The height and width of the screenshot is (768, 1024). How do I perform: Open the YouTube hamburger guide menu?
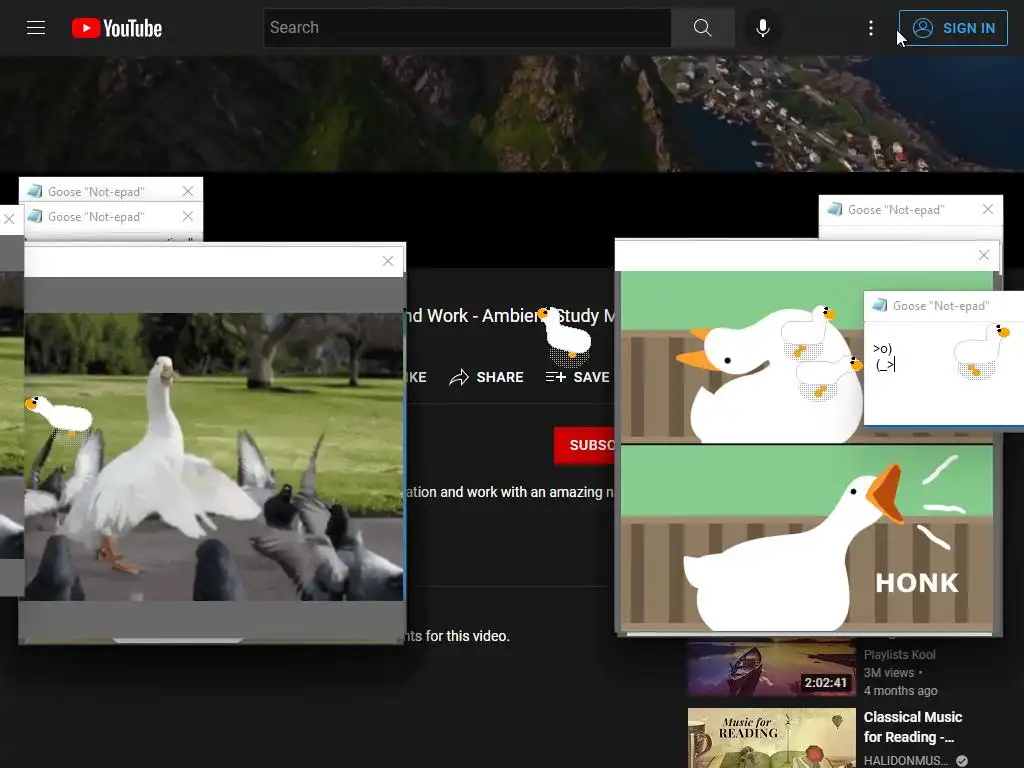(36, 27)
